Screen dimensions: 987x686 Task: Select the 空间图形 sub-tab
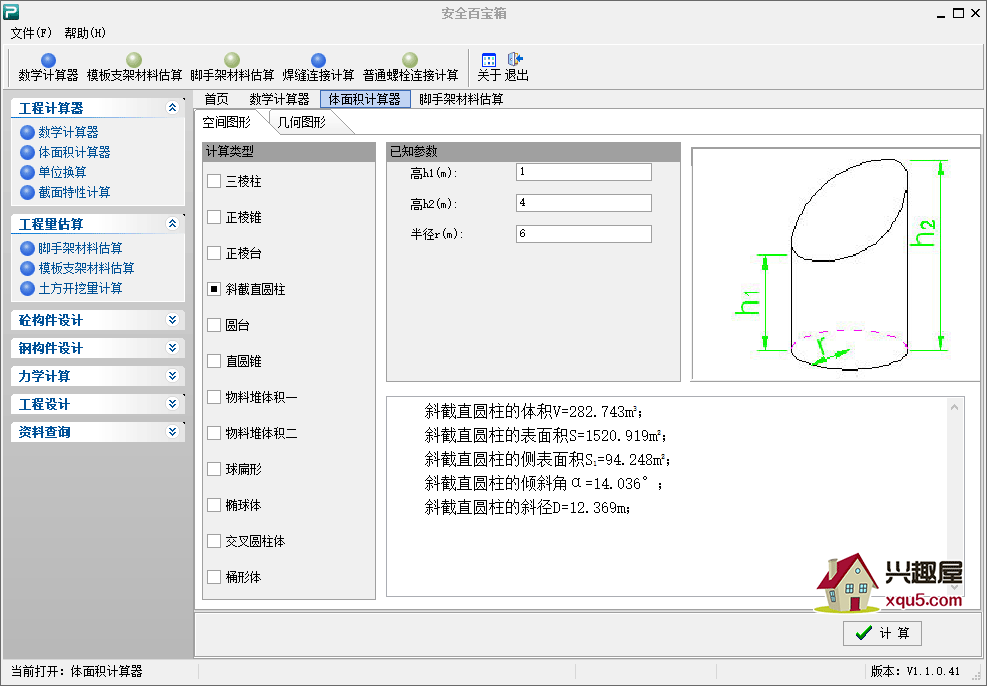(227, 122)
